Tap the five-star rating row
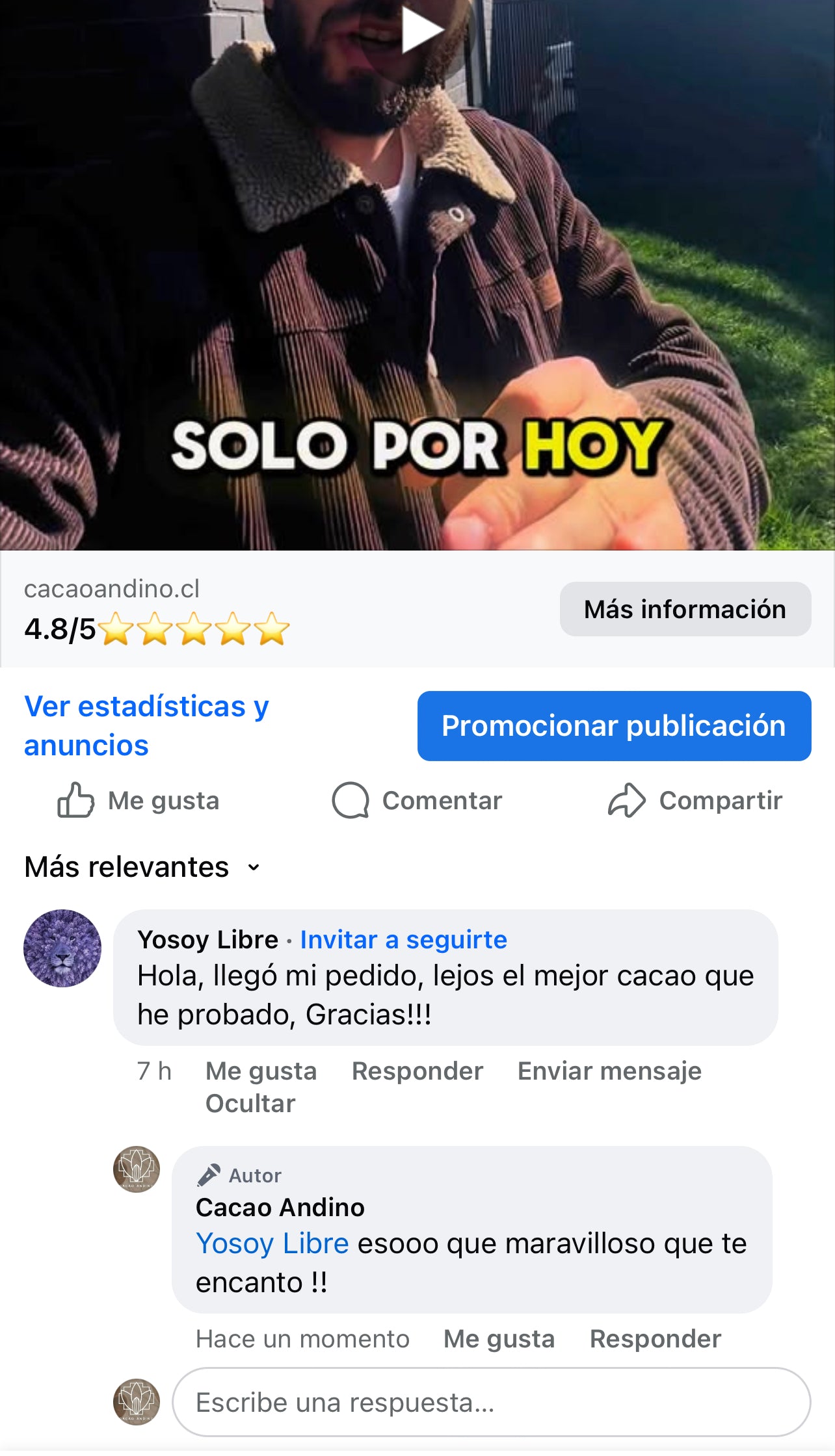The image size is (835, 1456). pos(194,629)
